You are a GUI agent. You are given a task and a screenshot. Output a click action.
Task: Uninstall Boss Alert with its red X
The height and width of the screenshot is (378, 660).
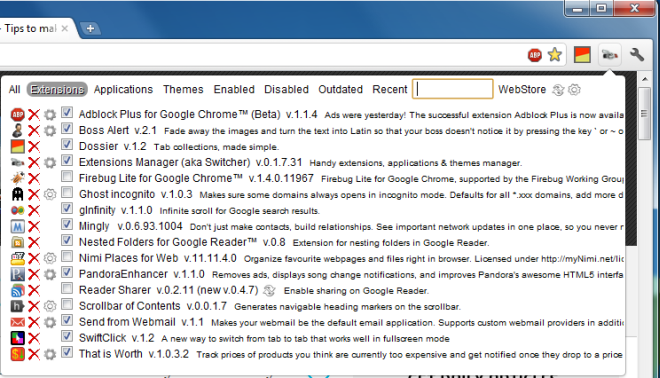34,130
